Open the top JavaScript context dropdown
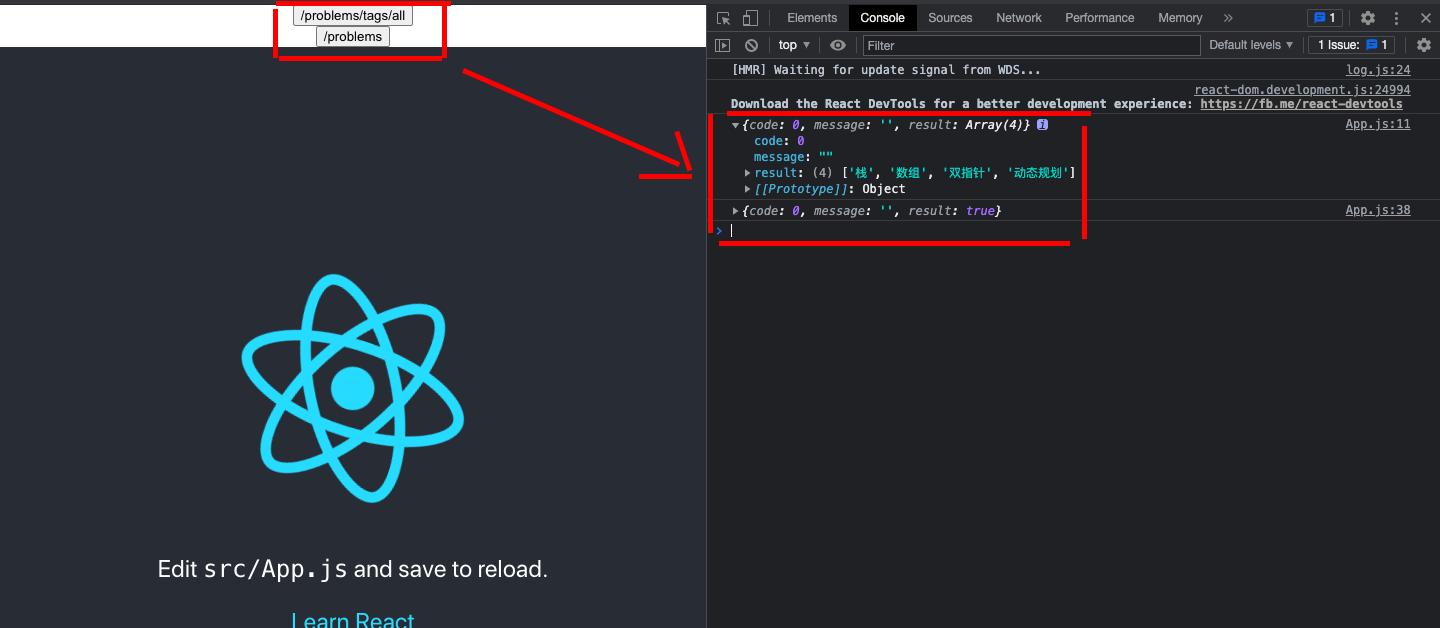Screen dimensions: 1440x628 coord(794,45)
